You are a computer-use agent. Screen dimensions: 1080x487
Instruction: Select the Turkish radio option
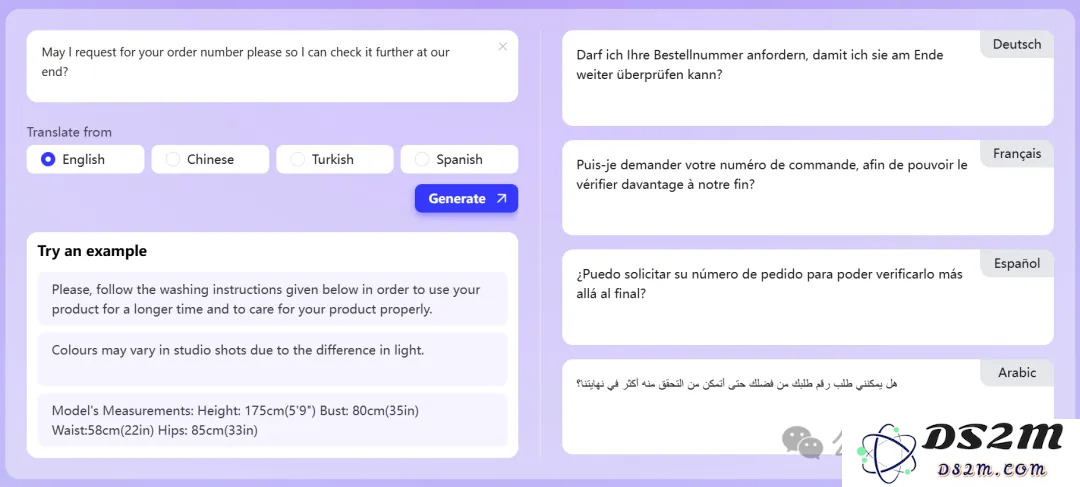click(335, 159)
